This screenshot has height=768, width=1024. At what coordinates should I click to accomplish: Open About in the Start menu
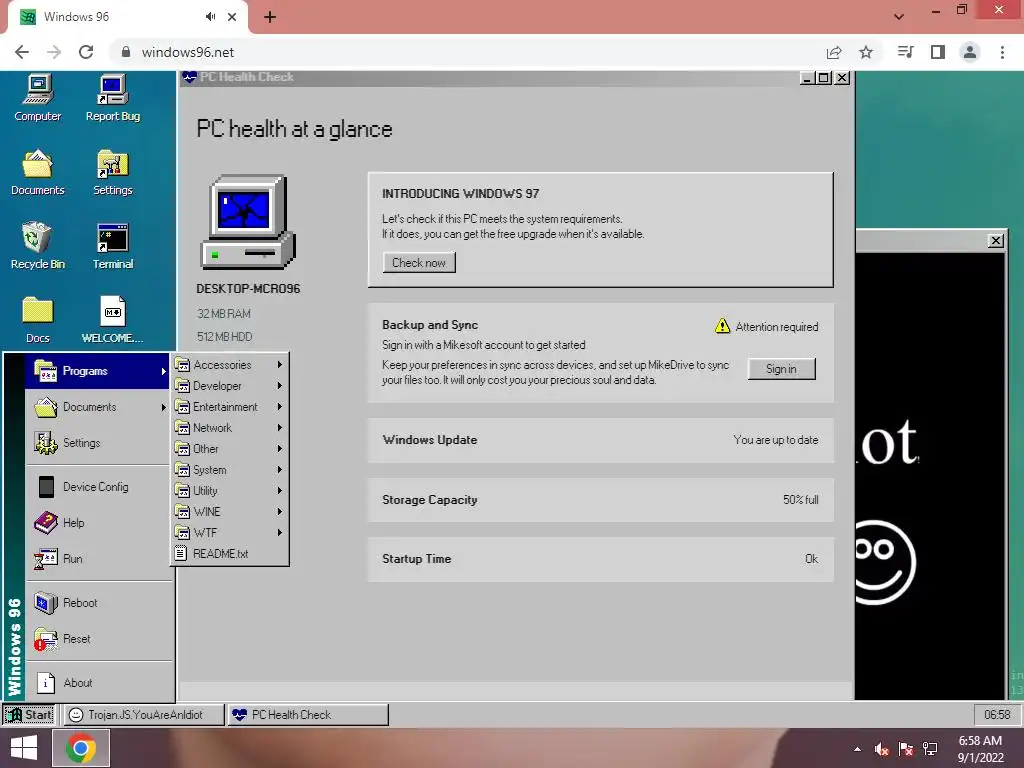(97, 682)
